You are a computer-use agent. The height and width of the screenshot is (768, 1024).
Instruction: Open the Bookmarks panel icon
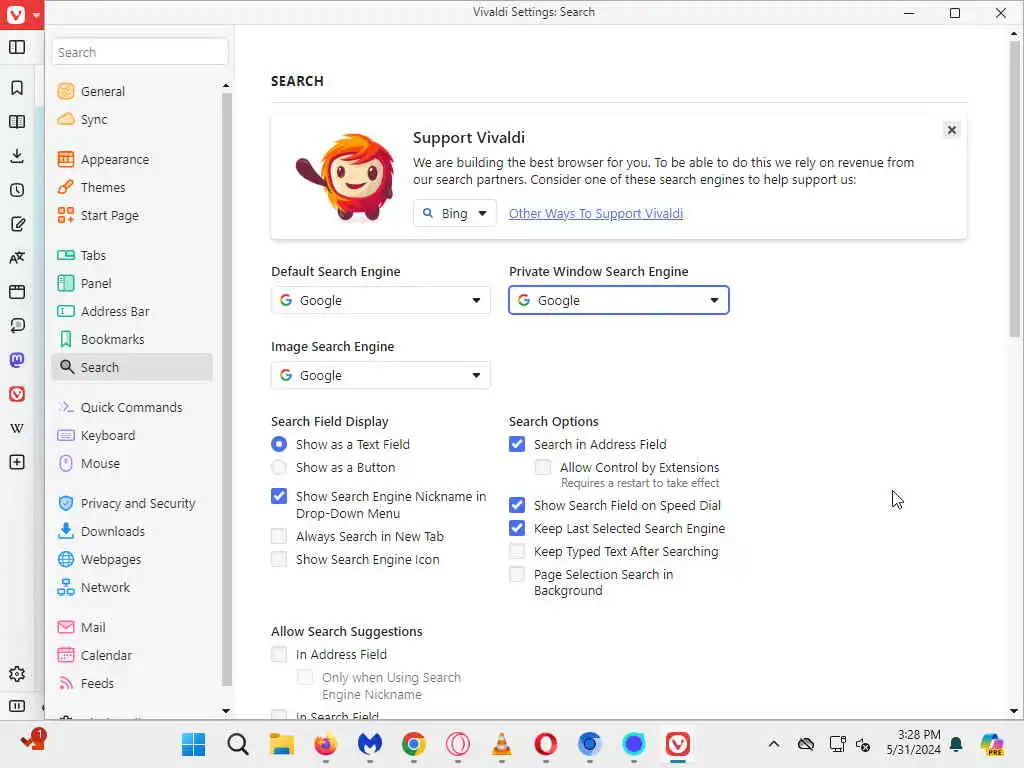tap(17, 88)
